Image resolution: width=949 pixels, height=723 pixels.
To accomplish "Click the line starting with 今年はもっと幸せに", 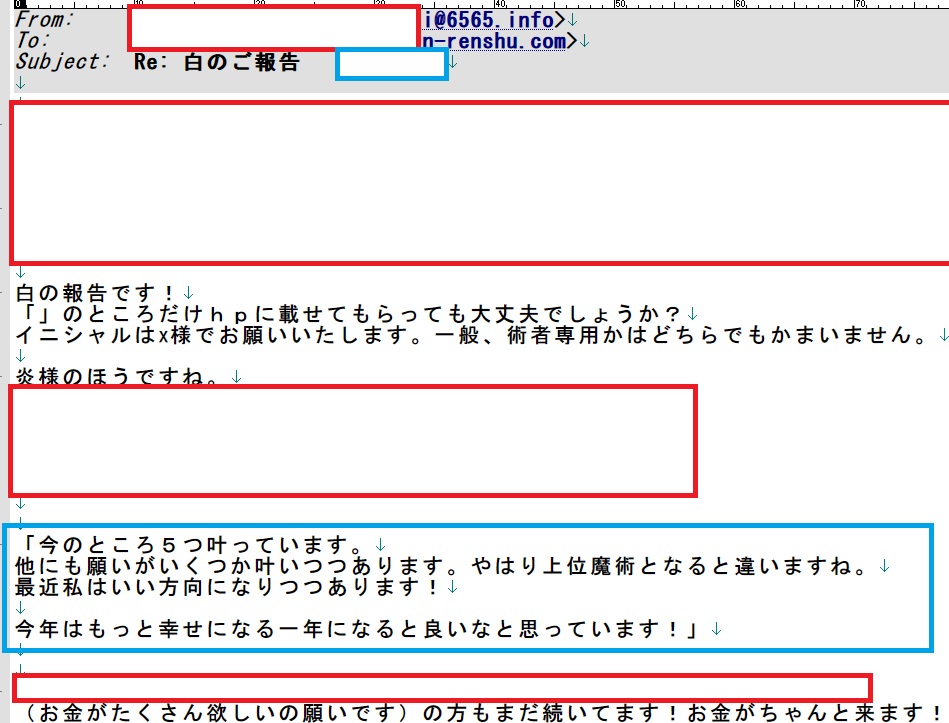I will click(x=360, y=629).
